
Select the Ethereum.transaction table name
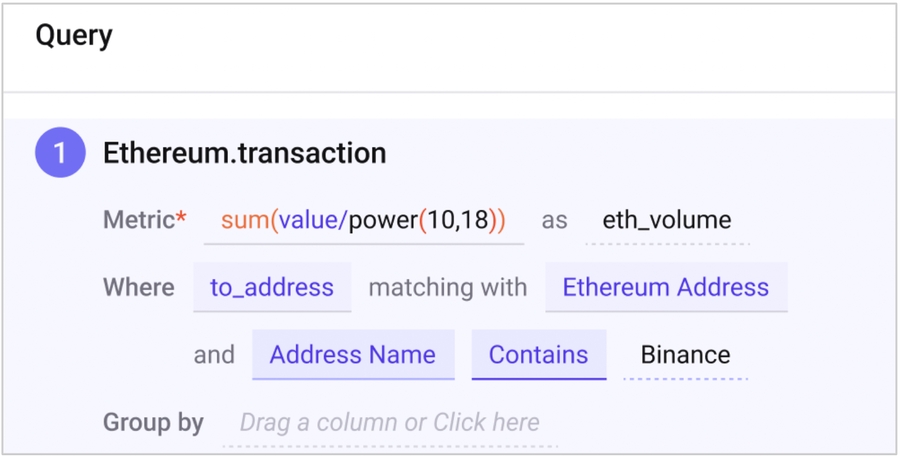[x=245, y=153]
